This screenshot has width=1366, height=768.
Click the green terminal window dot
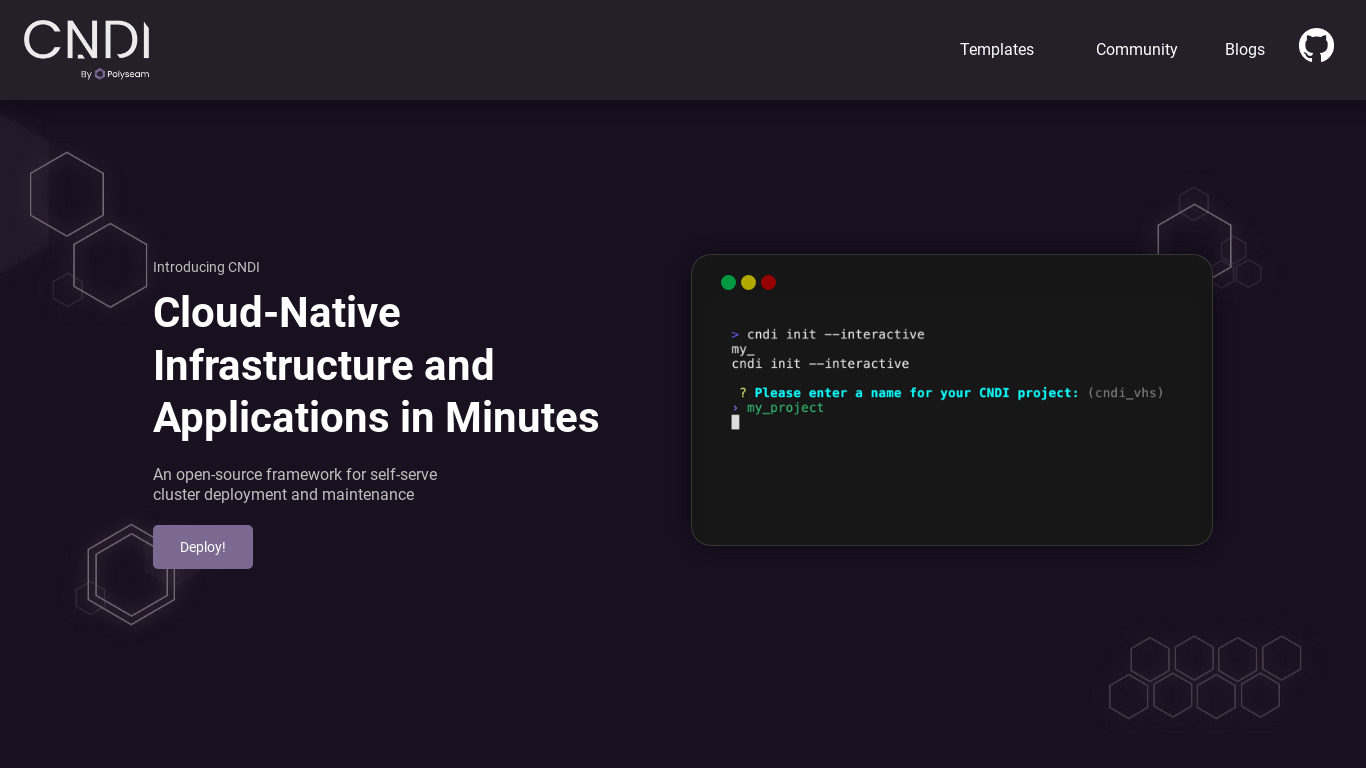pyautogui.click(x=728, y=283)
